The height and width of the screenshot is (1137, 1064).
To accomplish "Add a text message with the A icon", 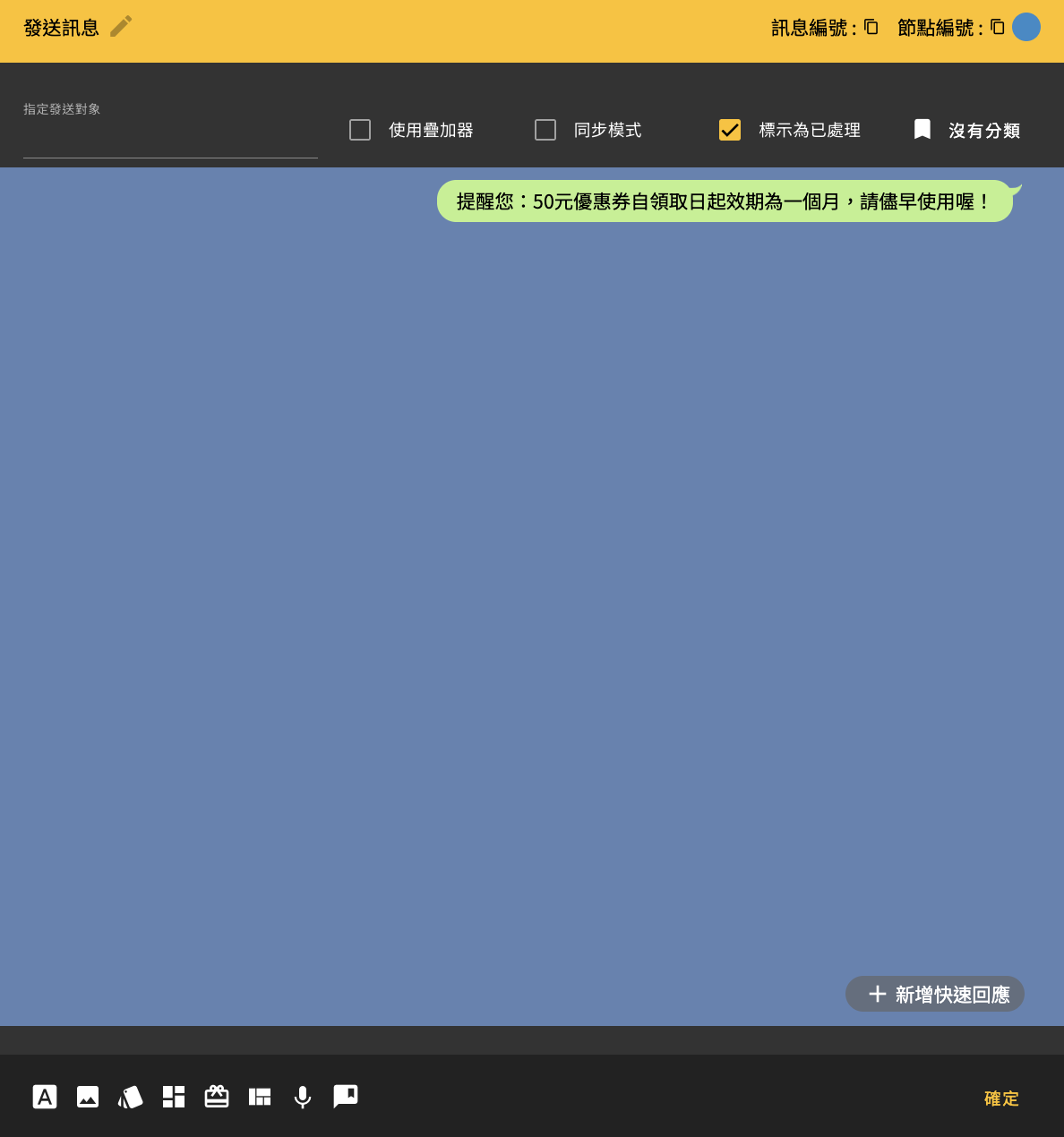I will click(45, 1097).
